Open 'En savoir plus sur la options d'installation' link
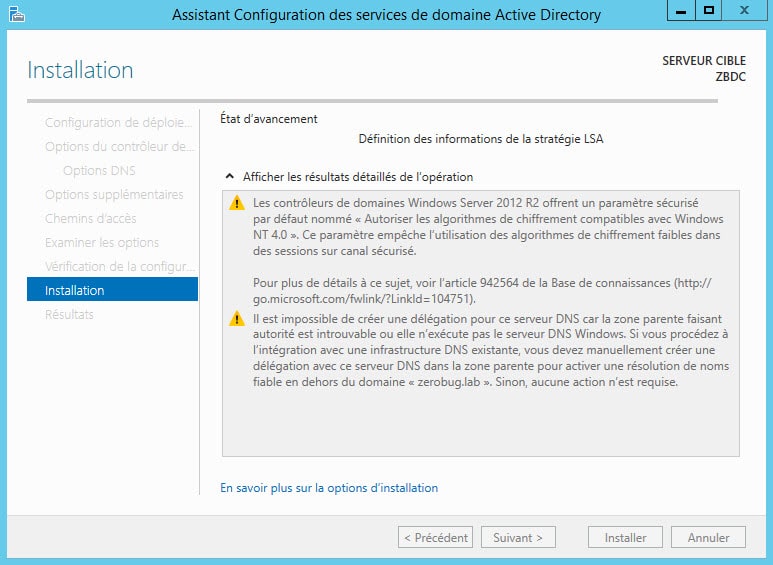This screenshot has height=565, width=773. click(x=329, y=488)
